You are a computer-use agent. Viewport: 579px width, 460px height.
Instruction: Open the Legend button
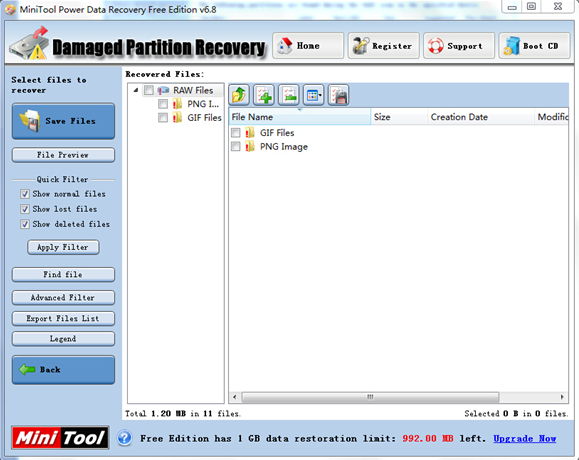click(63, 339)
